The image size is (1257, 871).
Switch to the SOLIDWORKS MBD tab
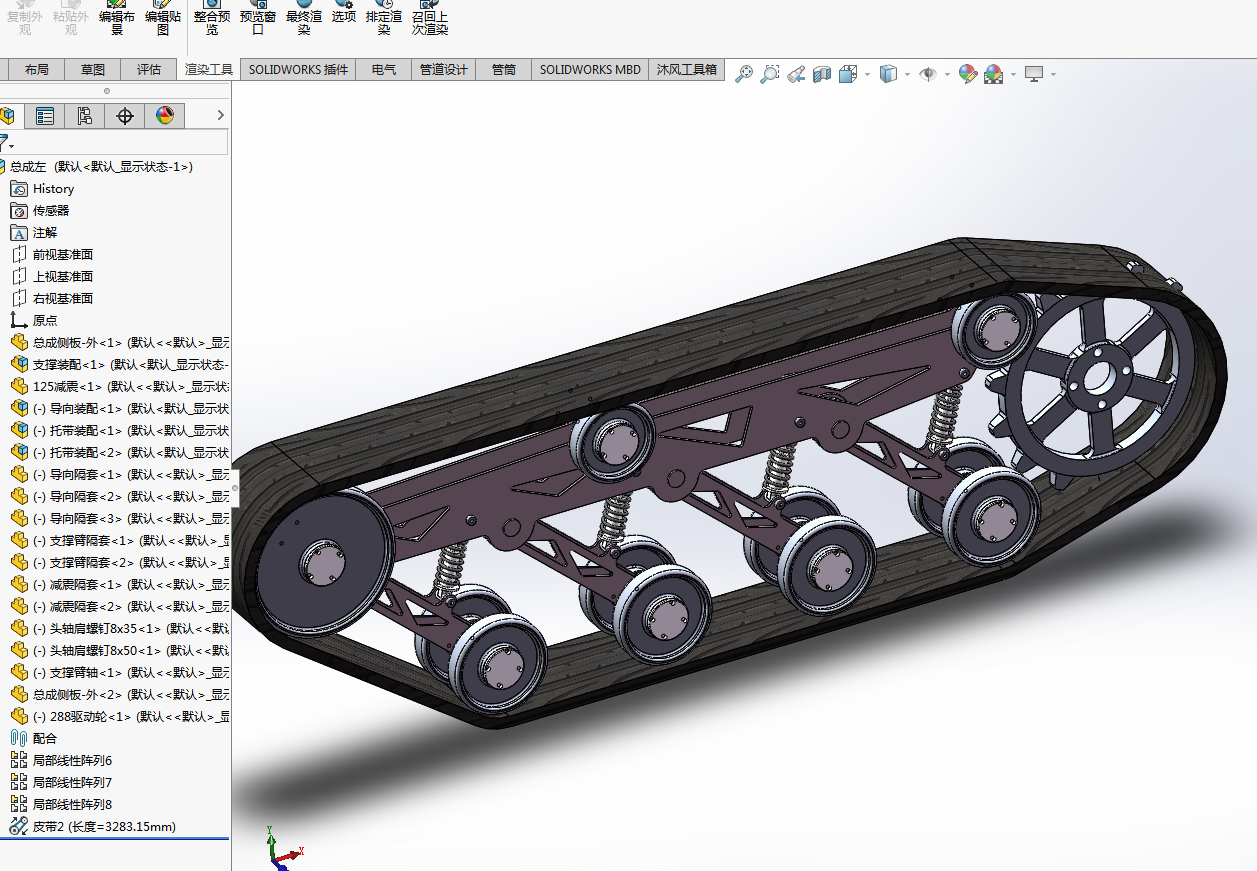(x=590, y=70)
